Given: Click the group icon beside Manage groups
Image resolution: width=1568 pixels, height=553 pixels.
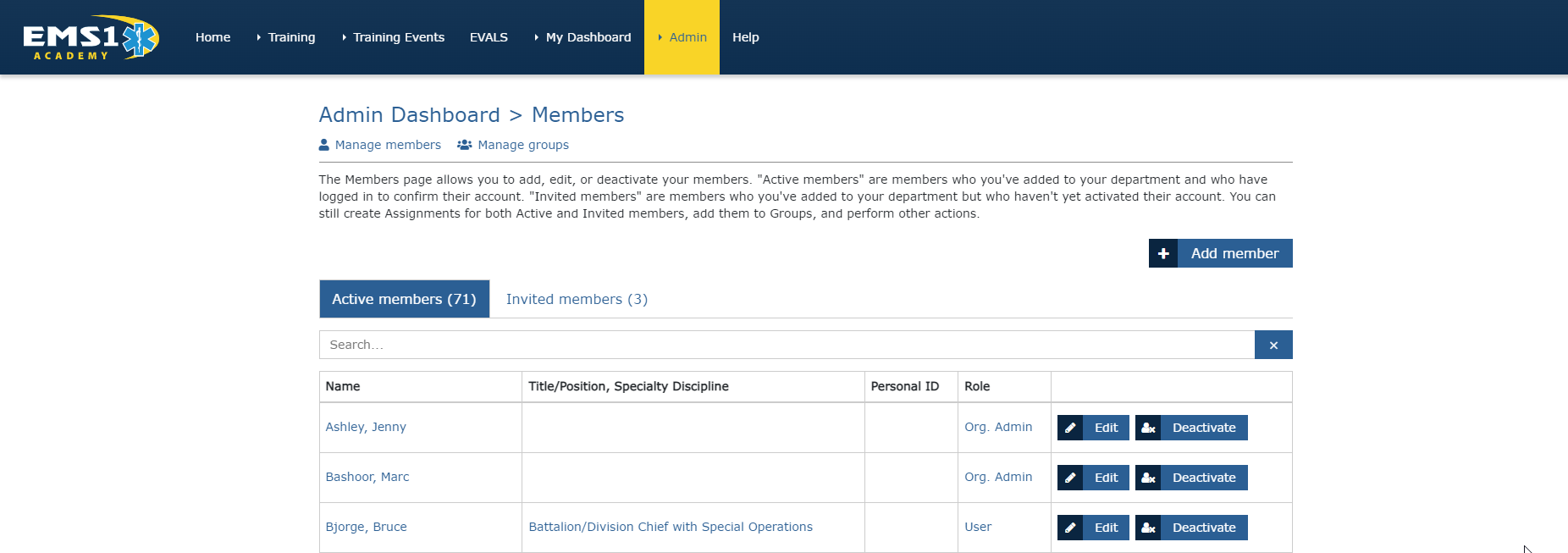Looking at the screenshot, I should point(464,145).
